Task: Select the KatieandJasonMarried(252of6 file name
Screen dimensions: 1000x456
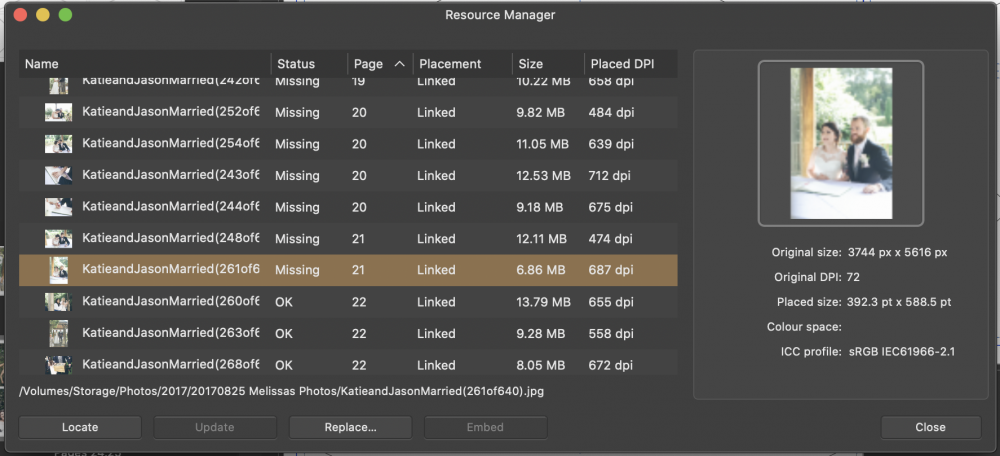Action: click(171, 112)
